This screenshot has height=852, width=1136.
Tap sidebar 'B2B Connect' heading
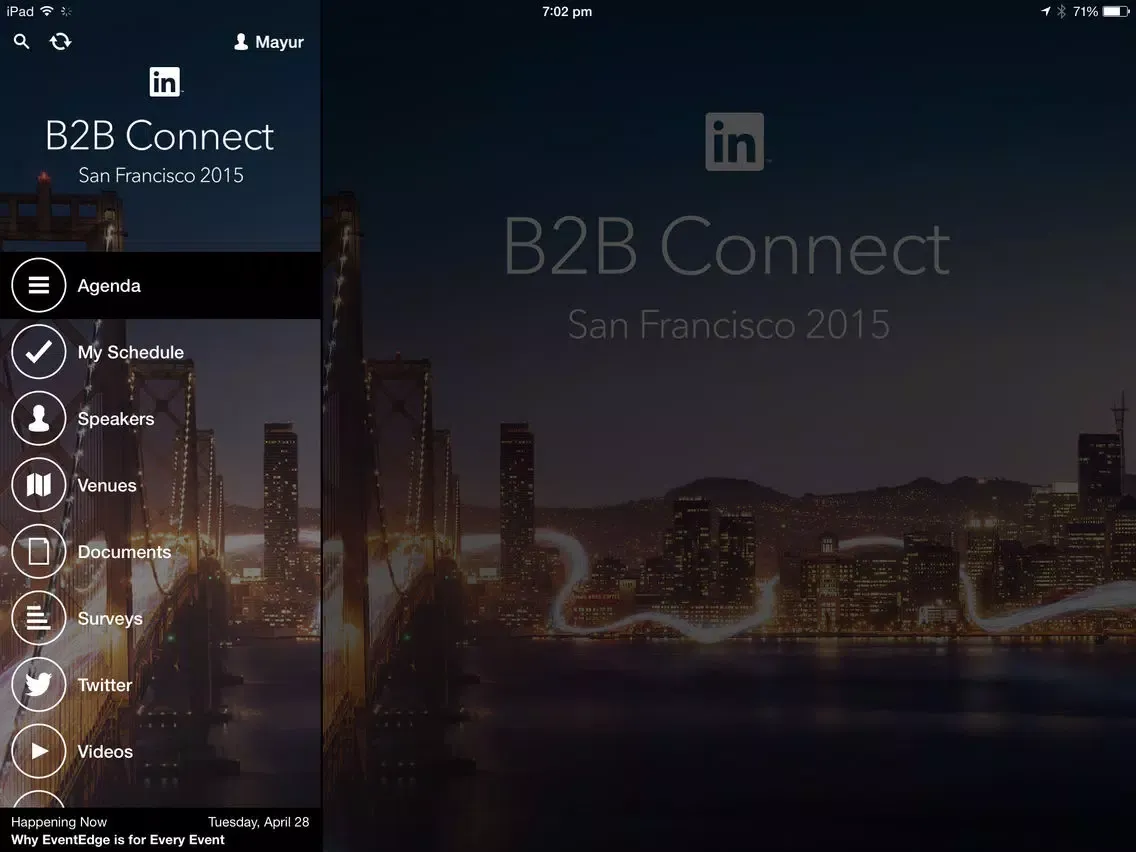click(x=160, y=135)
